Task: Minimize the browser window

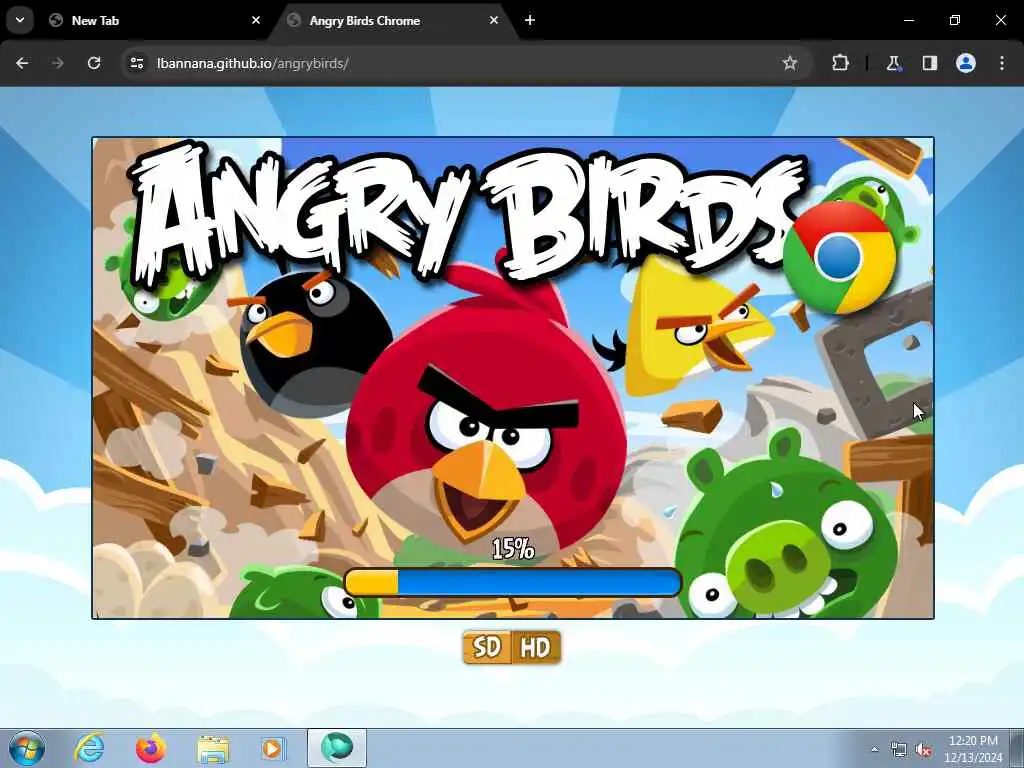Action: click(x=909, y=20)
